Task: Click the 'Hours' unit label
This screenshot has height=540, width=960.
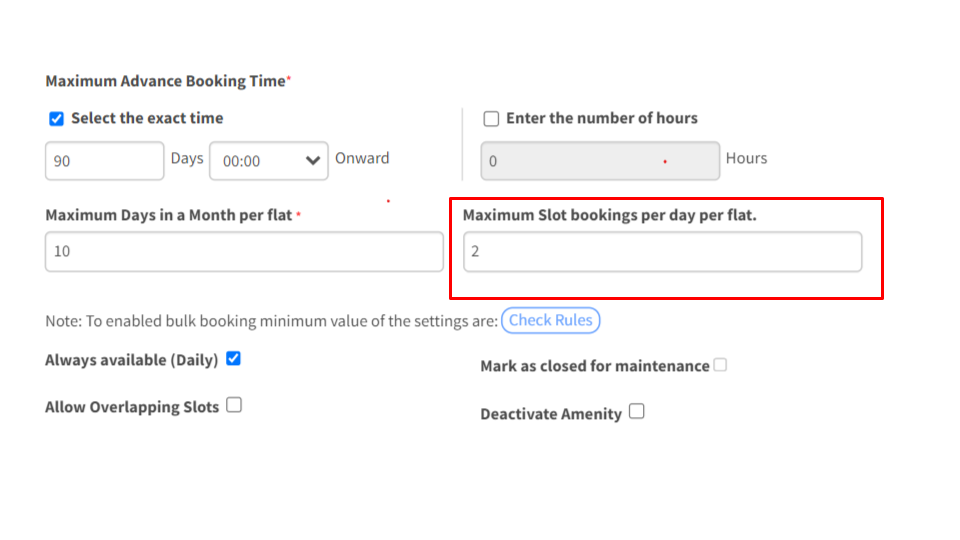Action: [x=746, y=158]
